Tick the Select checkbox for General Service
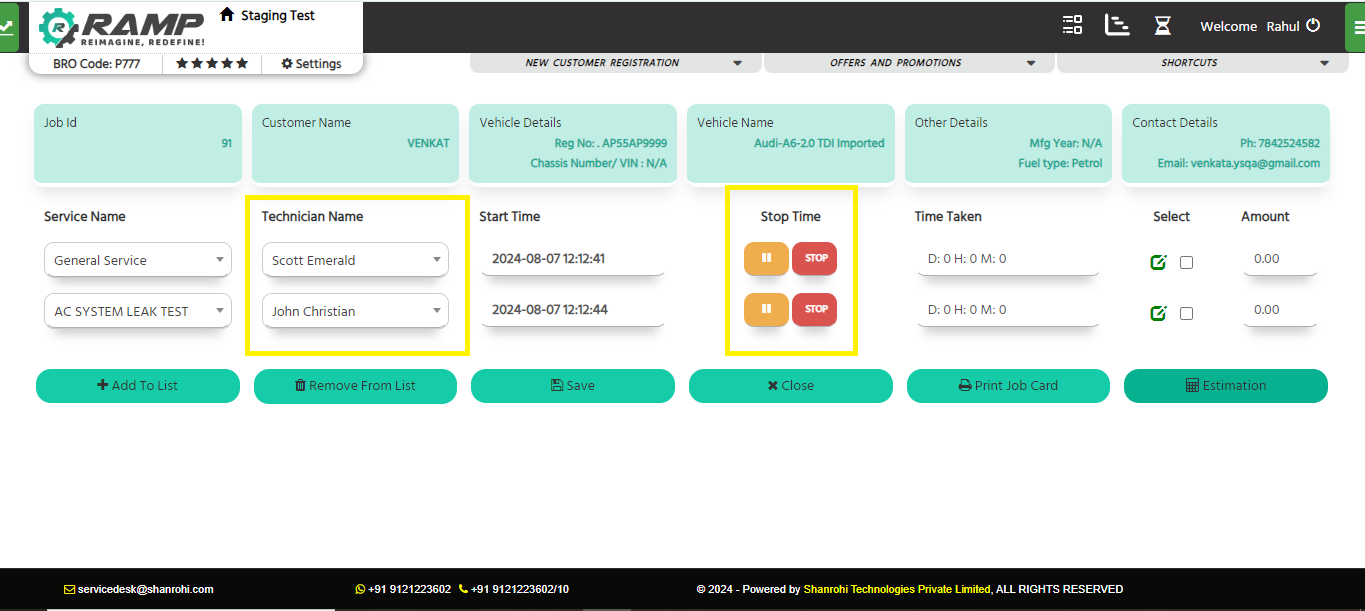 coord(1186,263)
